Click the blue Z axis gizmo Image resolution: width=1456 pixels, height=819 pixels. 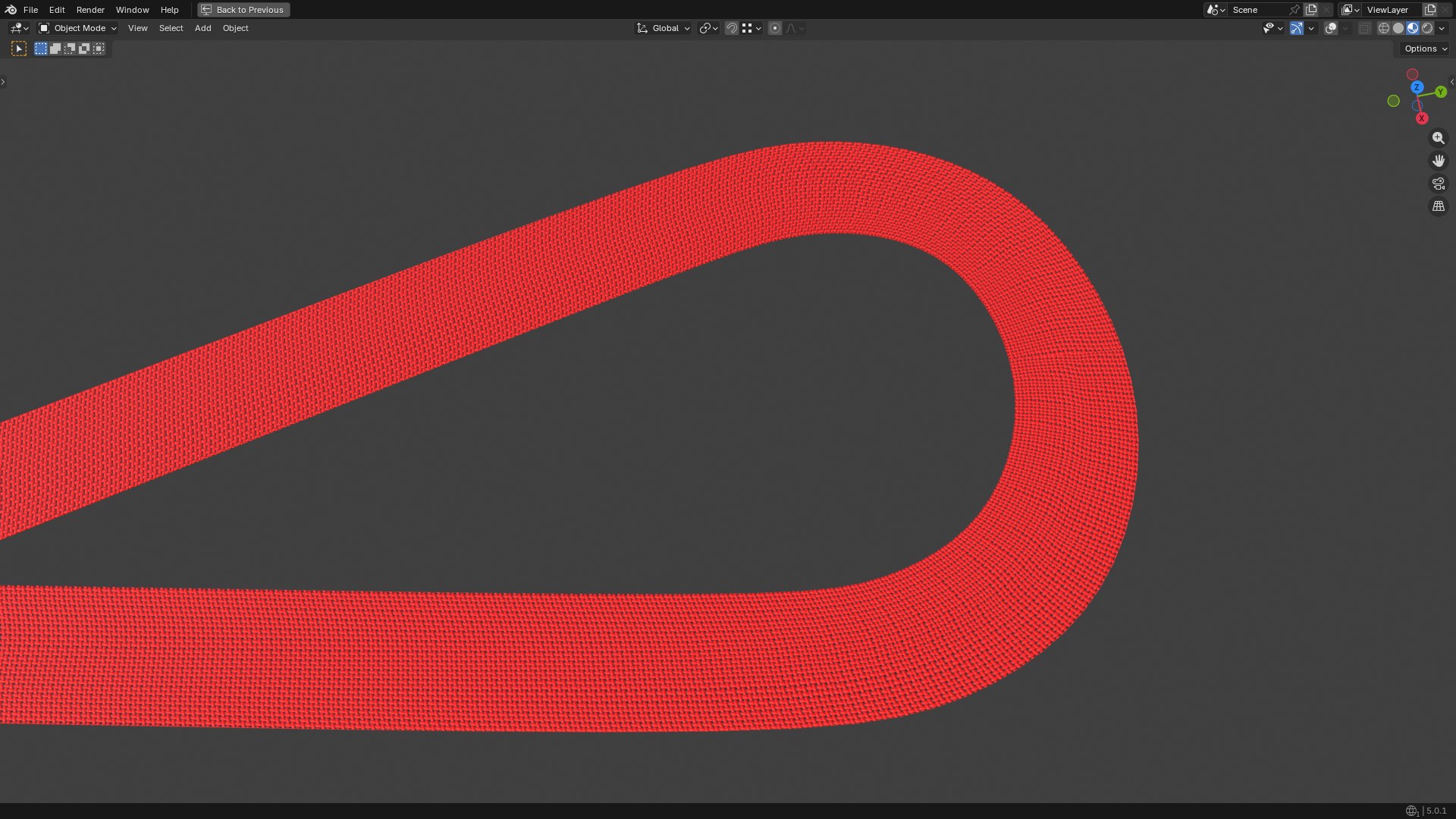1417,88
